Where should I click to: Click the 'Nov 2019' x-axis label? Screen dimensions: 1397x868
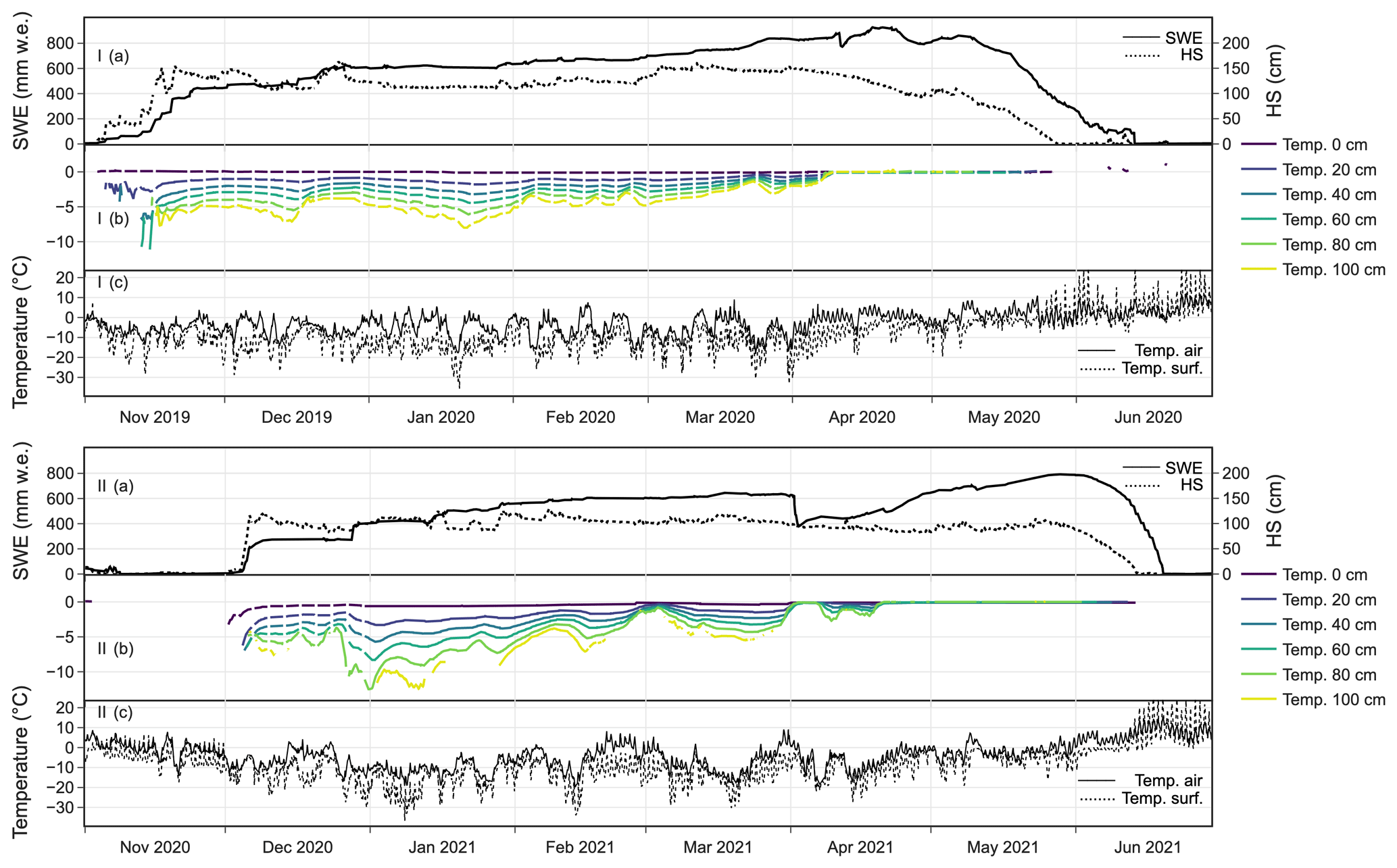pyautogui.click(x=155, y=417)
